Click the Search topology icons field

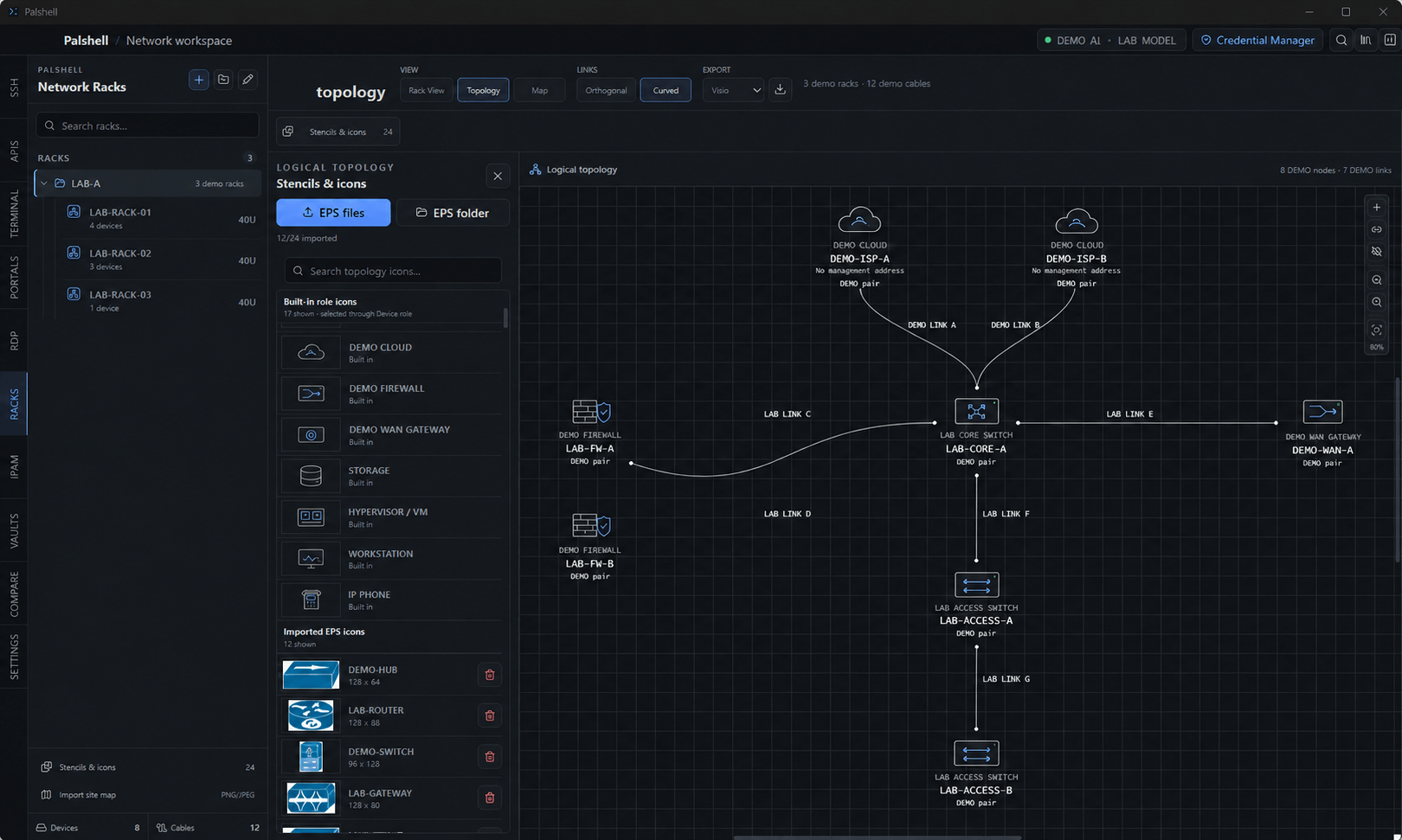coord(393,271)
